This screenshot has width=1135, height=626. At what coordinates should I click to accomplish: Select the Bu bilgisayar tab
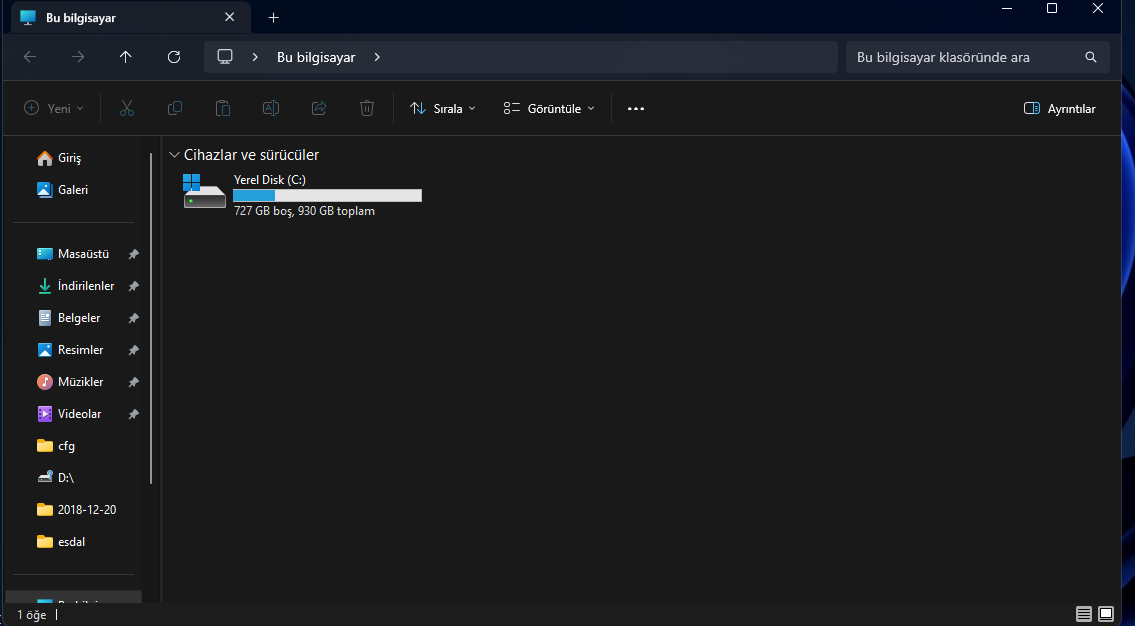pos(130,17)
